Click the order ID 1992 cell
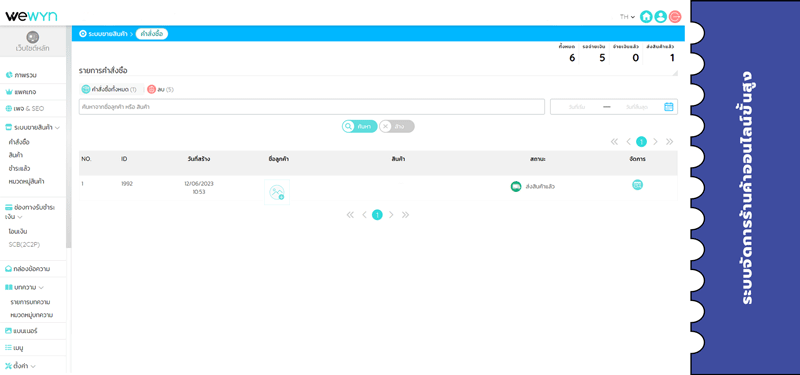This screenshot has width=800, height=375. coord(127,184)
